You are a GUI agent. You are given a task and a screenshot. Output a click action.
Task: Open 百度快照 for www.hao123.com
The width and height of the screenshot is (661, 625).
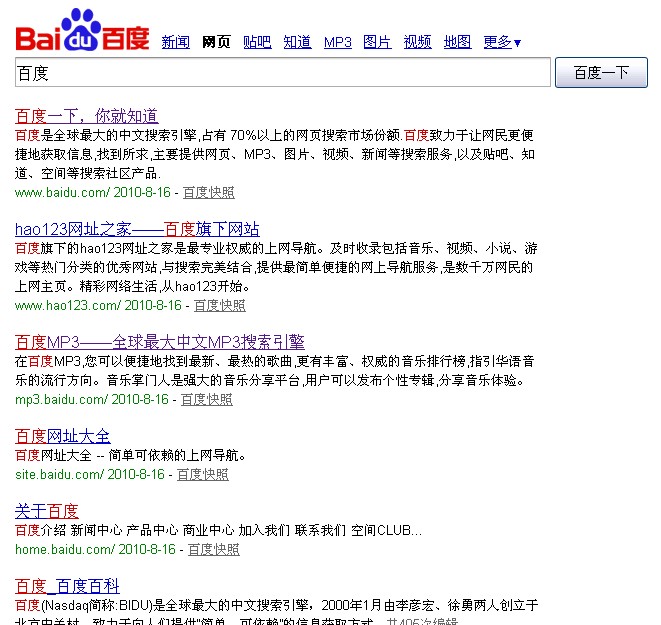pos(220,306)
